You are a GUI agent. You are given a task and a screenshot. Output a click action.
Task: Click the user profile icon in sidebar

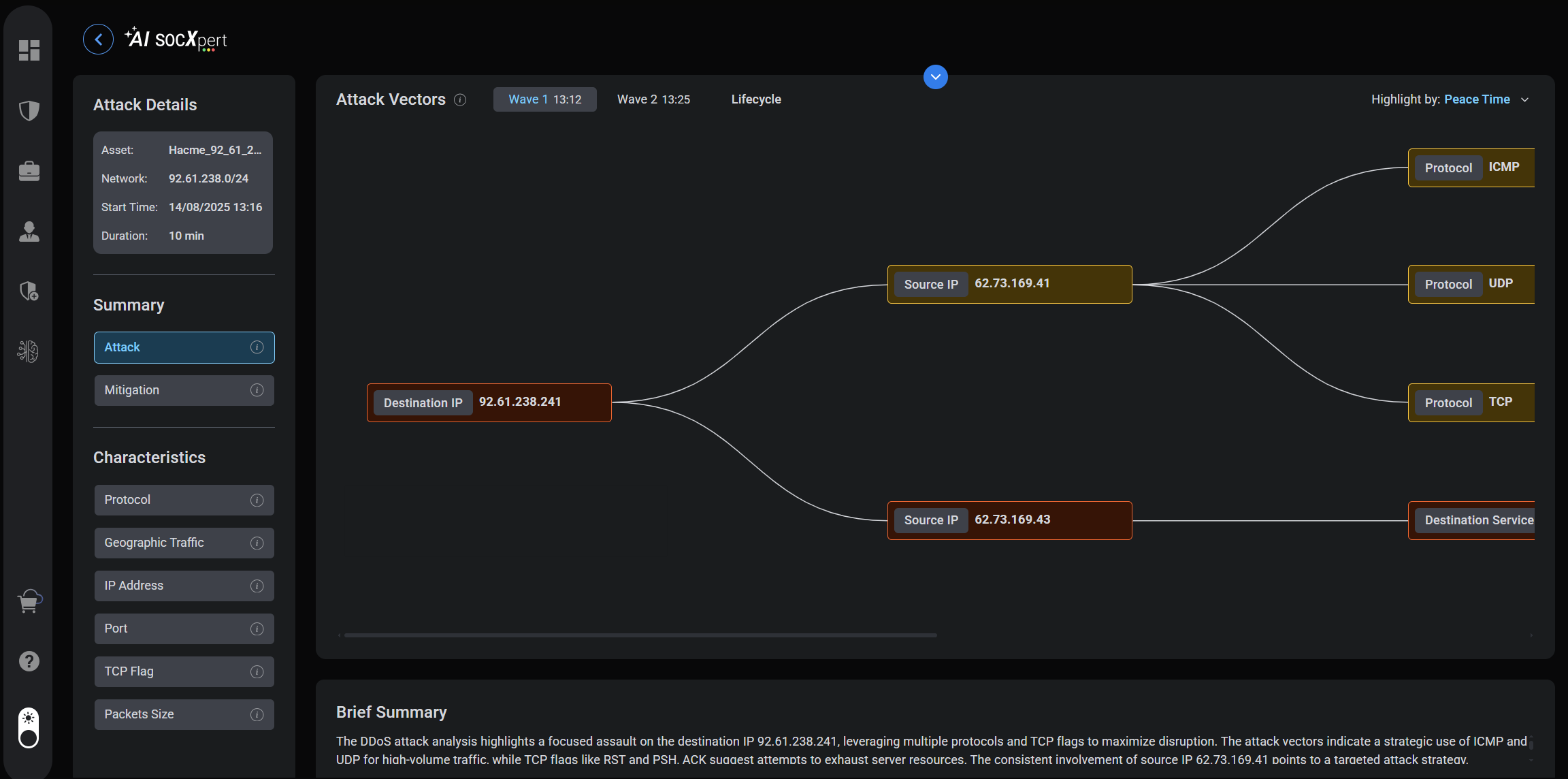(x=29, y=232)
